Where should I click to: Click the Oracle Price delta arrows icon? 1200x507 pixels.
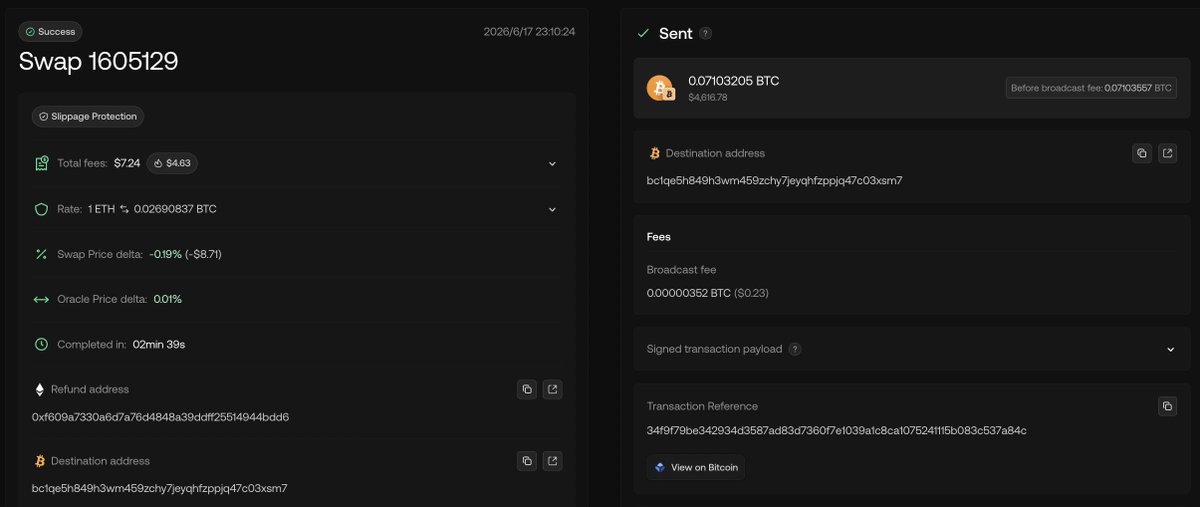41,299
